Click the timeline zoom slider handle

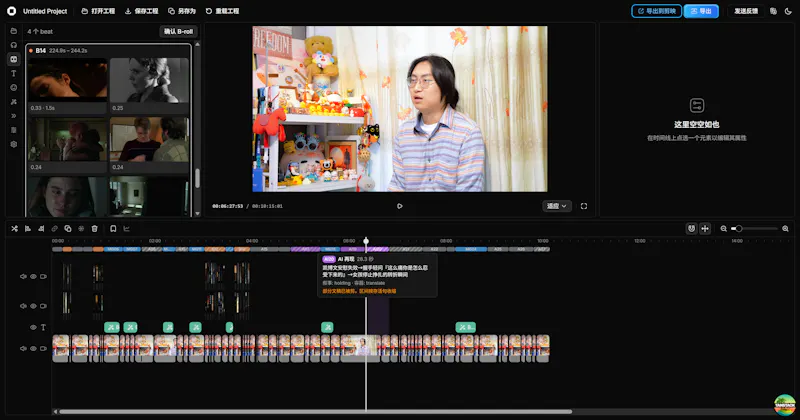(x=738, y=229)
